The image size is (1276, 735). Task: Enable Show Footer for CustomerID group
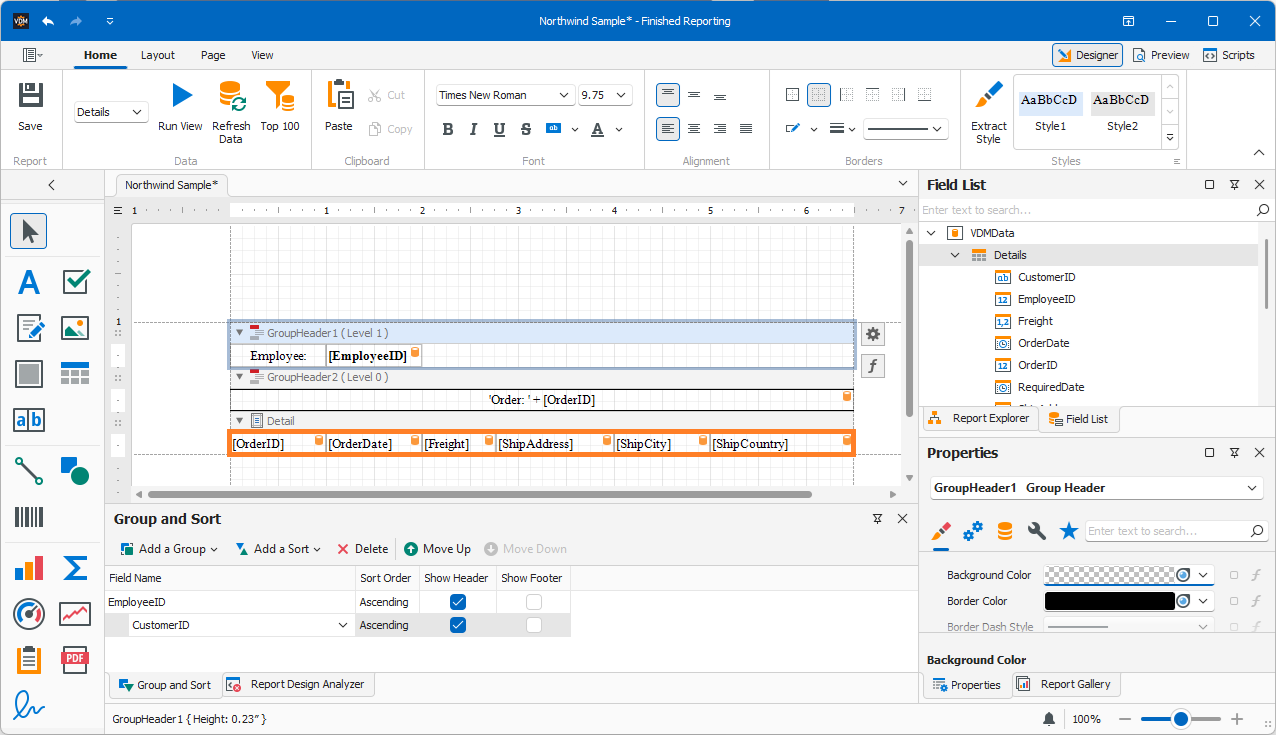(533, 624)
